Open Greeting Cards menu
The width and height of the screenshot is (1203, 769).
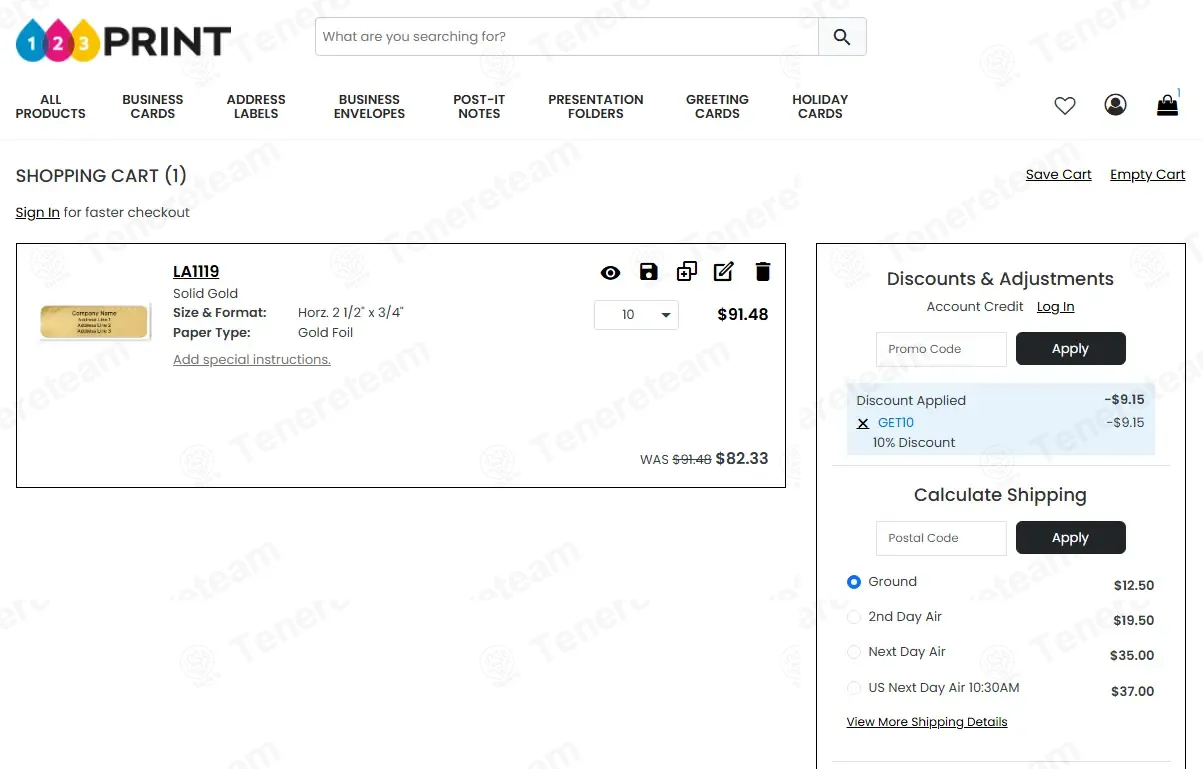717,107
